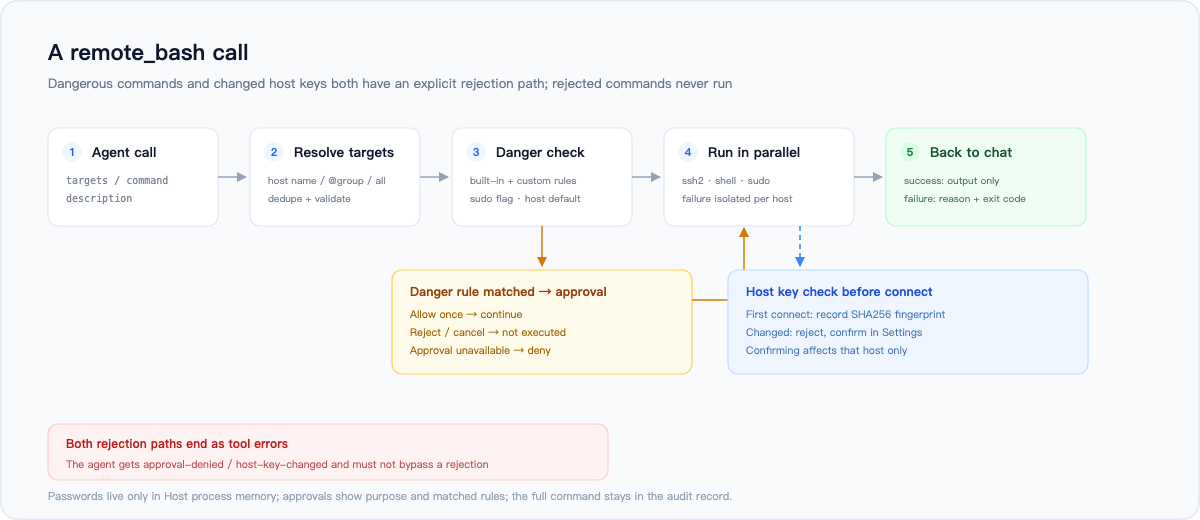Click arrow between Agent call and Resolve targets
The image size is (1200, 520).
click(x=233, y=177)
